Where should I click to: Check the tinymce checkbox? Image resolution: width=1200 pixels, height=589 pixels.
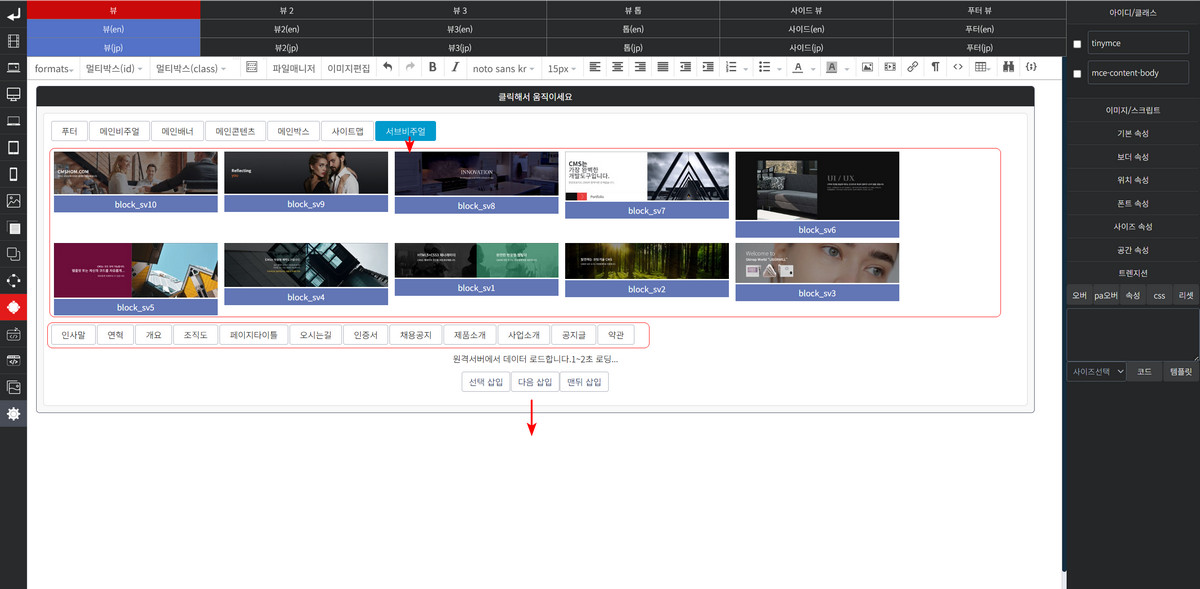tap(1076, 45)
